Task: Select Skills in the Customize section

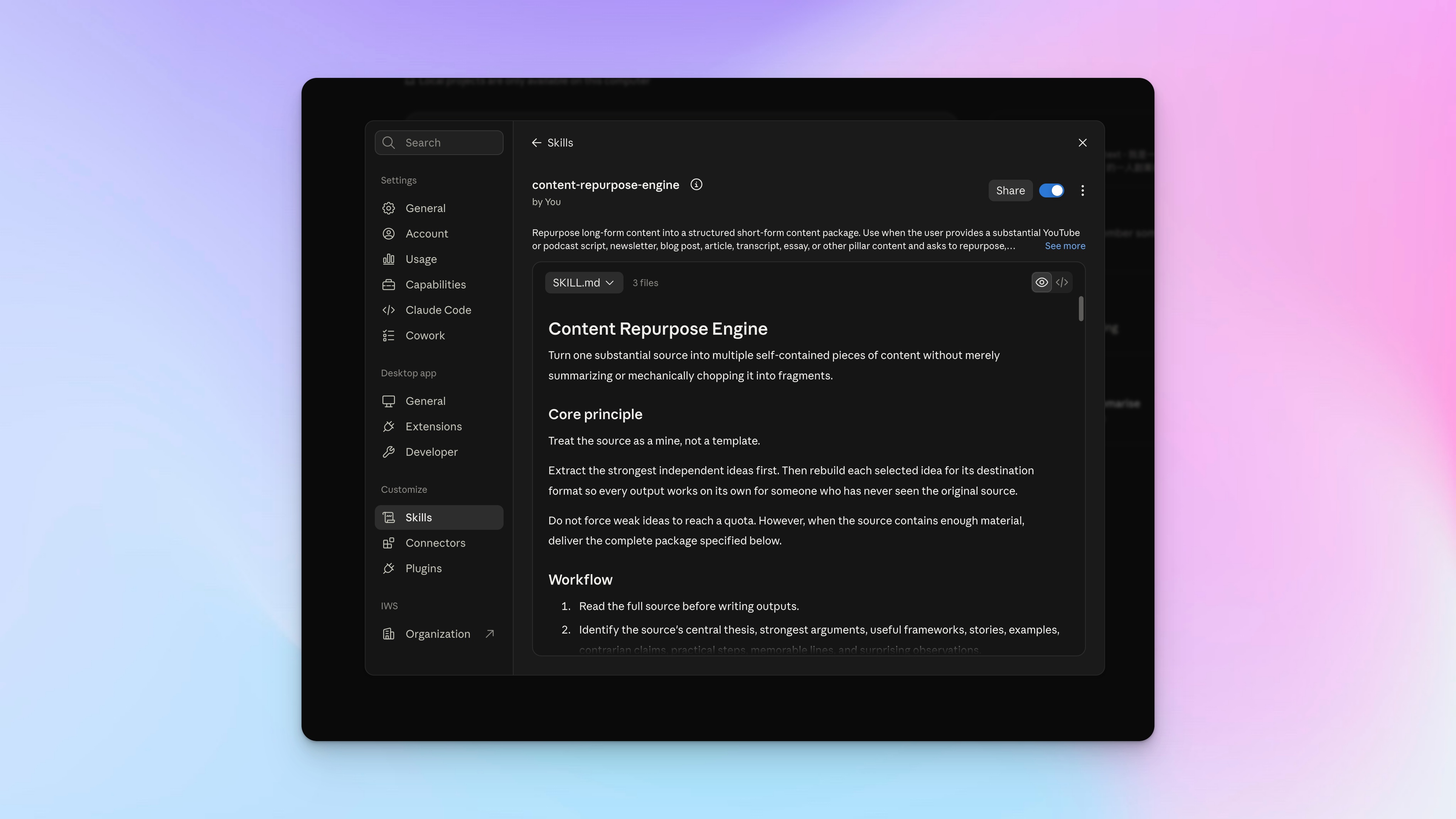Action: coord(439,517)
